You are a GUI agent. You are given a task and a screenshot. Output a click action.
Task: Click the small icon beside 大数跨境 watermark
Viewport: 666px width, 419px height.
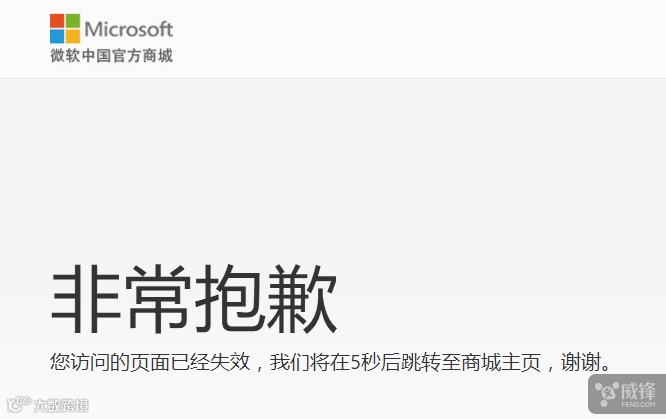(x=19, y=404)
